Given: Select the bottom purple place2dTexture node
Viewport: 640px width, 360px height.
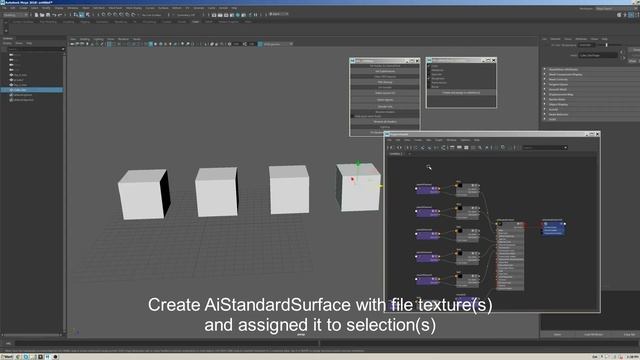Looking at the screenshot, I should click(427, 280).
